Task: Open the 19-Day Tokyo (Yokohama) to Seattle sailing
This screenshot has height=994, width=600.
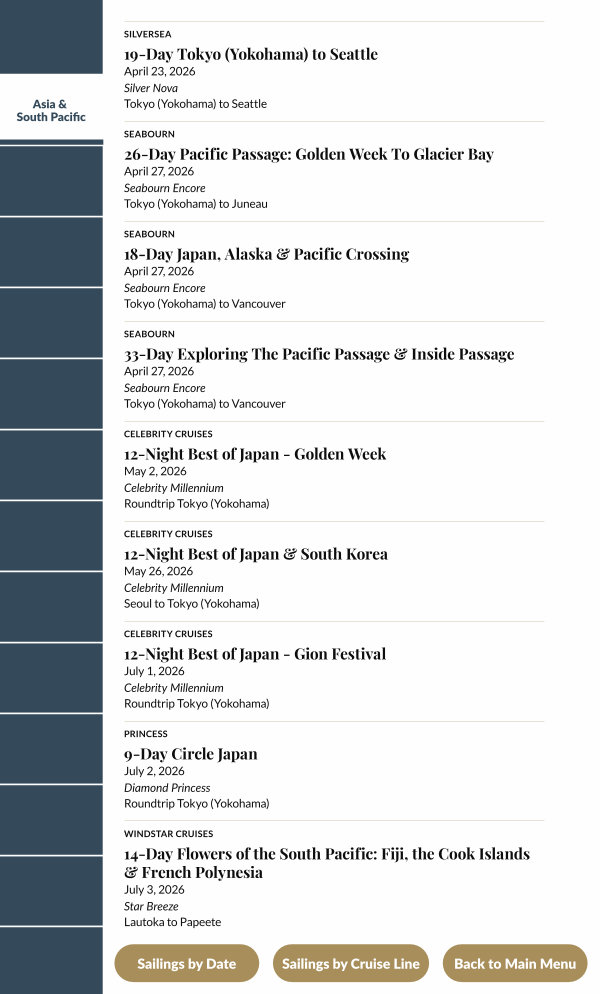Action: 251,54
